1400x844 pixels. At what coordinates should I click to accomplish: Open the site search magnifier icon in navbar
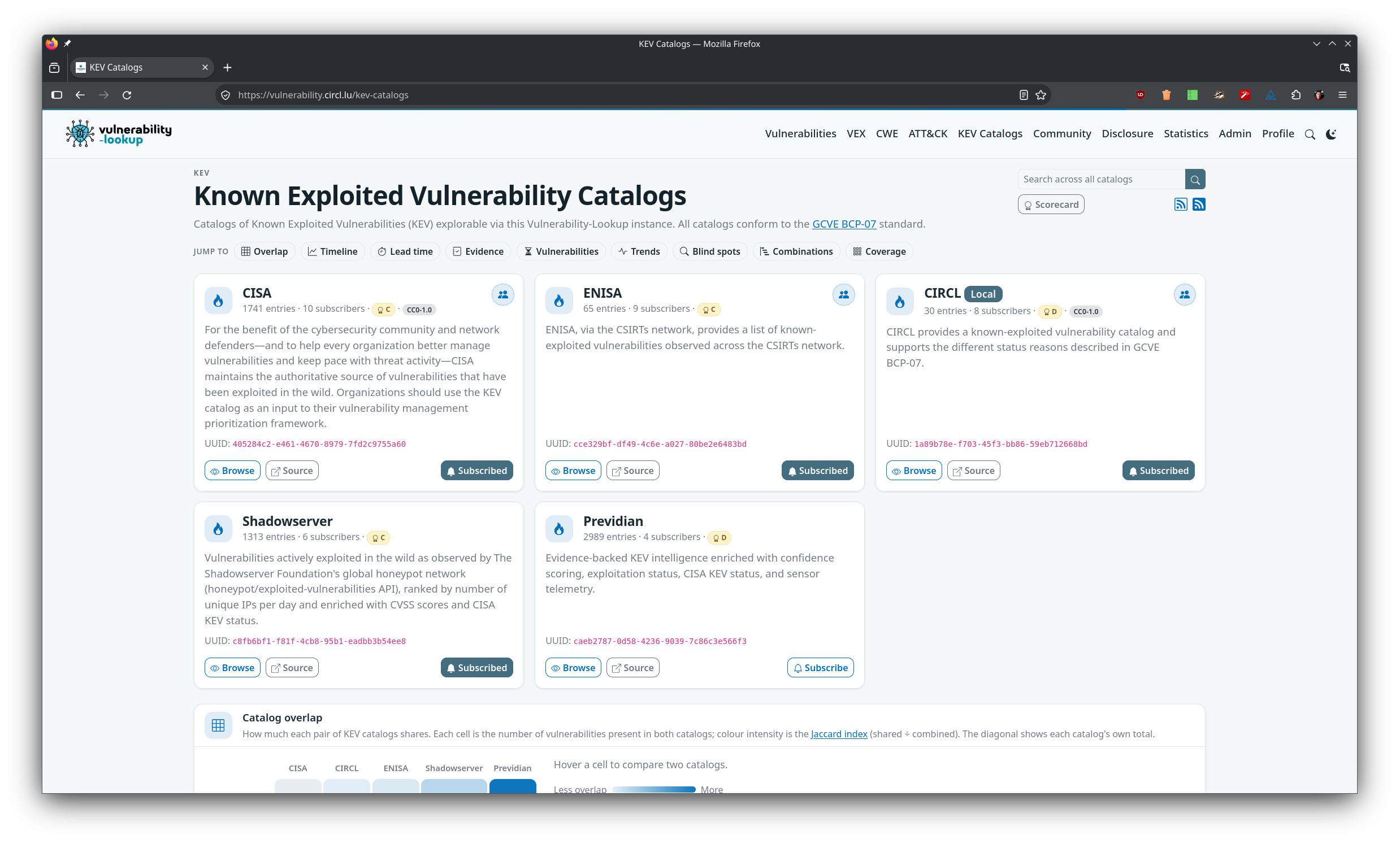point(1310,134)
